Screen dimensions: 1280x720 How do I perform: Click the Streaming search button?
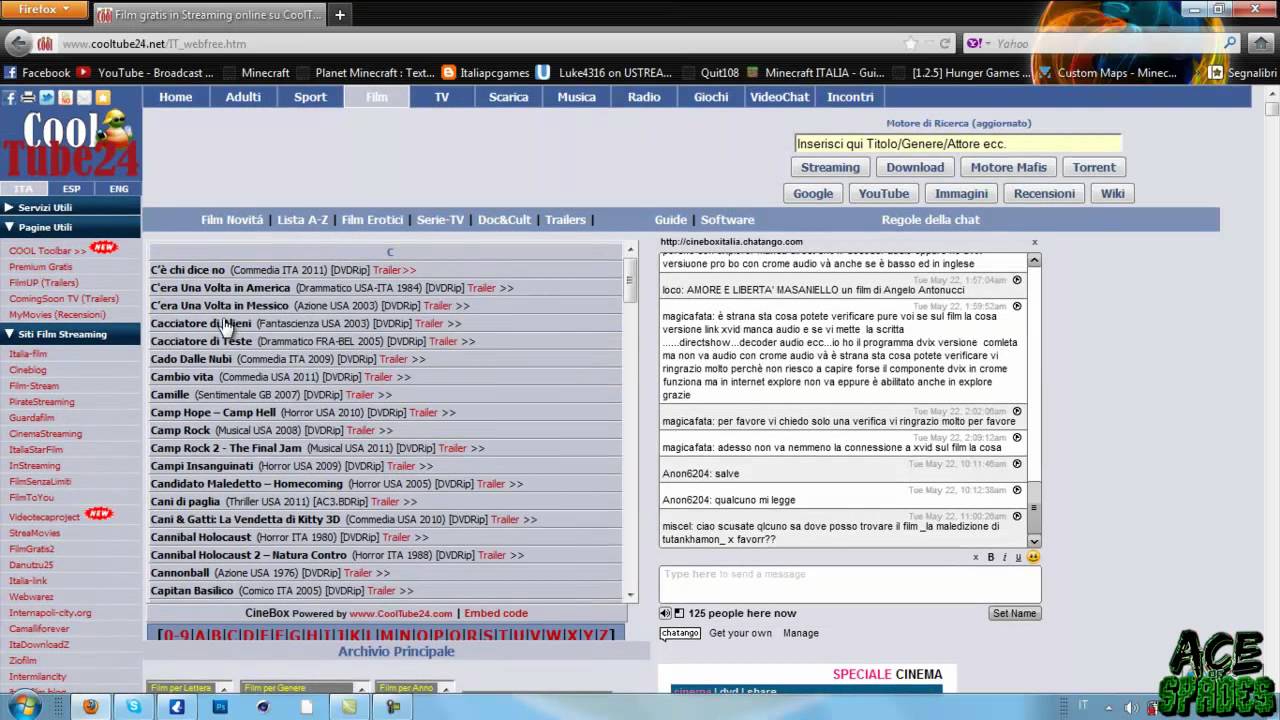(830, 167)
